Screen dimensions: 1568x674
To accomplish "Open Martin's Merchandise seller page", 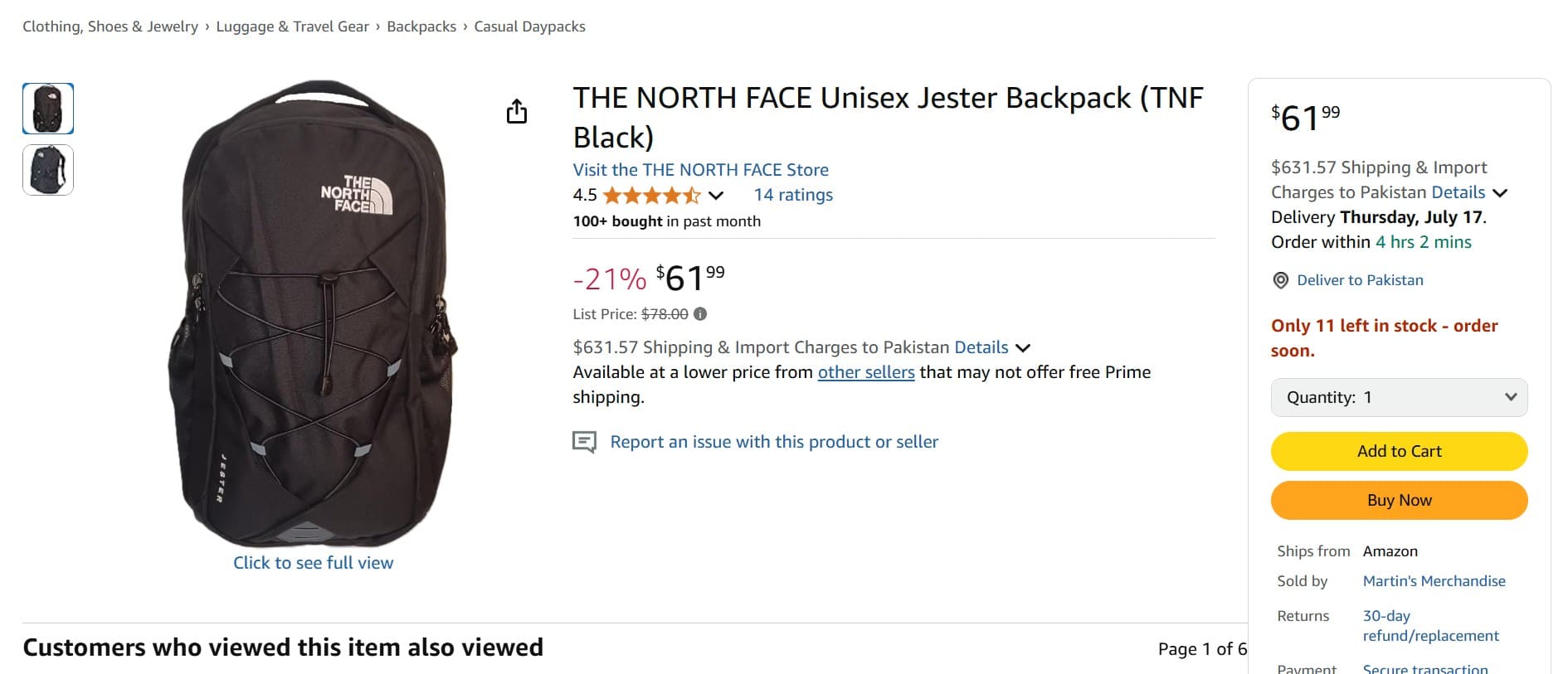I will pyautogui.click(x=1434, y=581).
